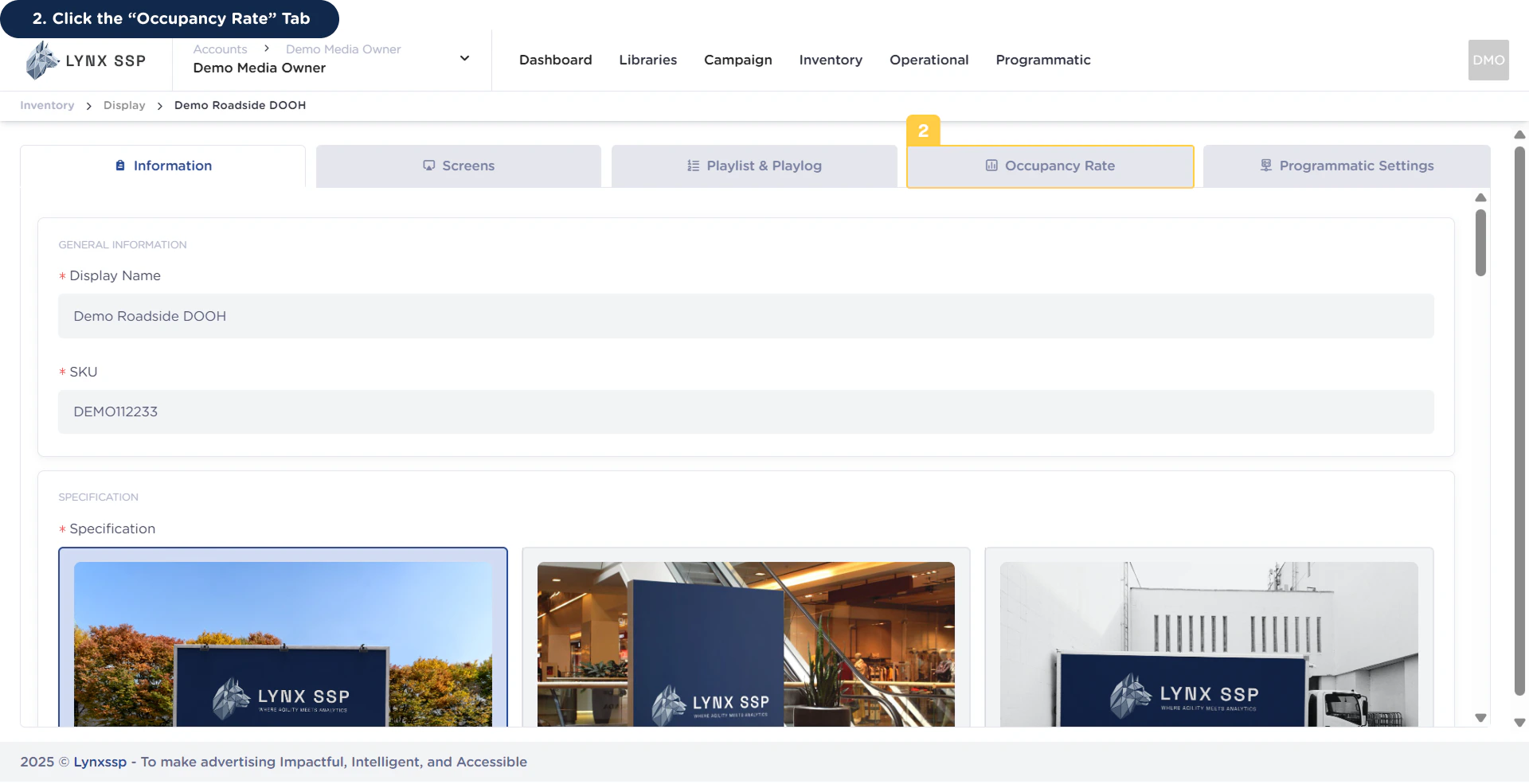Switch to the Information tab
This screenshot has height=784, width=1529.
coord(163,166)
